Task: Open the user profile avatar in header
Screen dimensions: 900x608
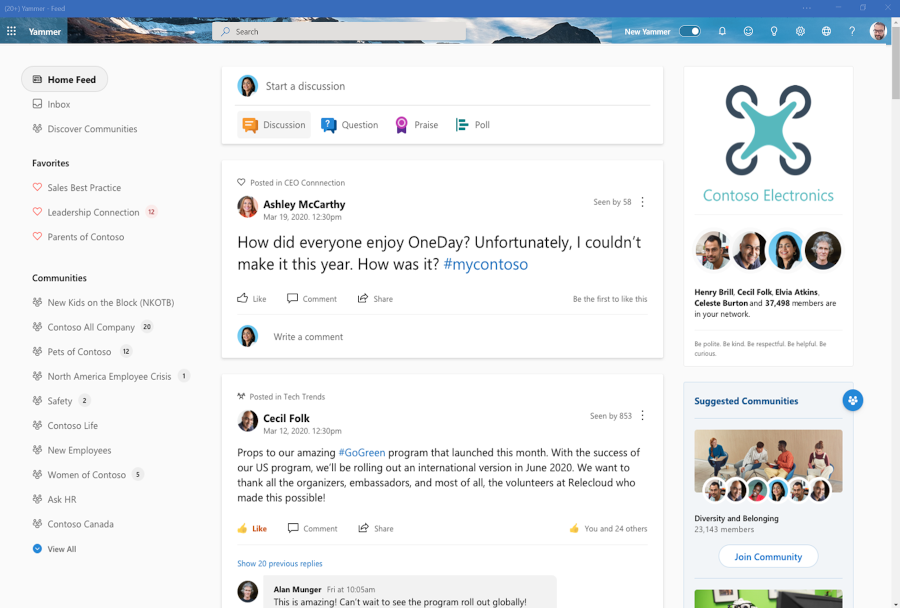Action: tap(878, 31)
